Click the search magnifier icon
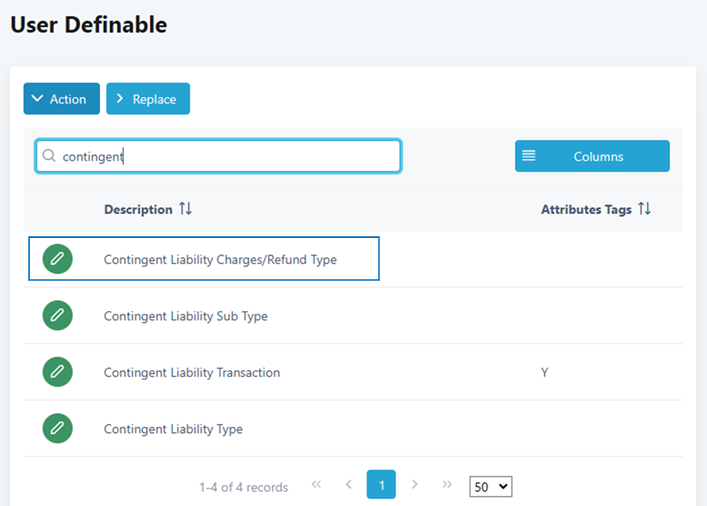Viewport: 707px width, 506px height. (x=49, y=156)
